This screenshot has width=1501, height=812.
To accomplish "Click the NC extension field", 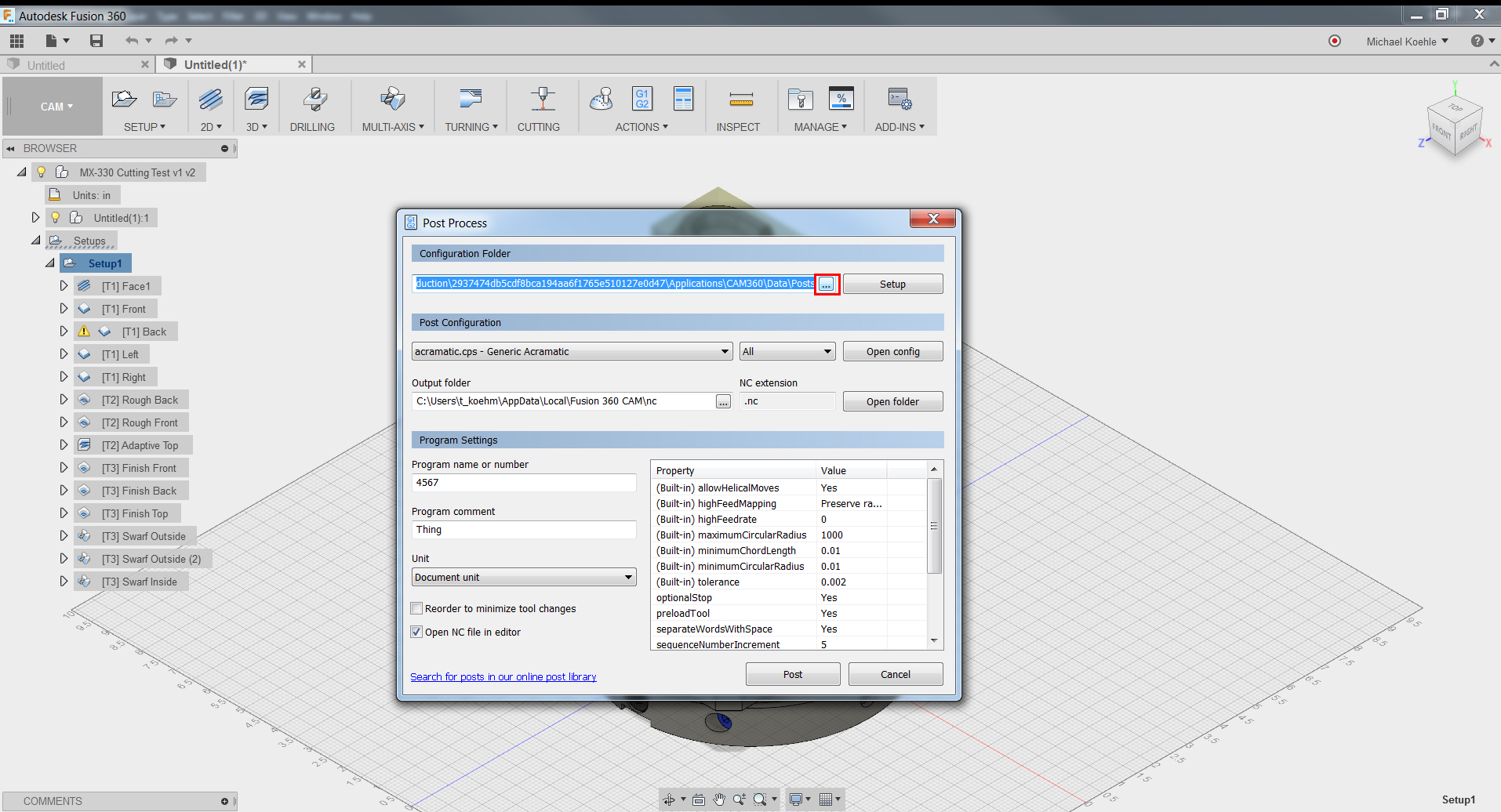I will 787,401.
